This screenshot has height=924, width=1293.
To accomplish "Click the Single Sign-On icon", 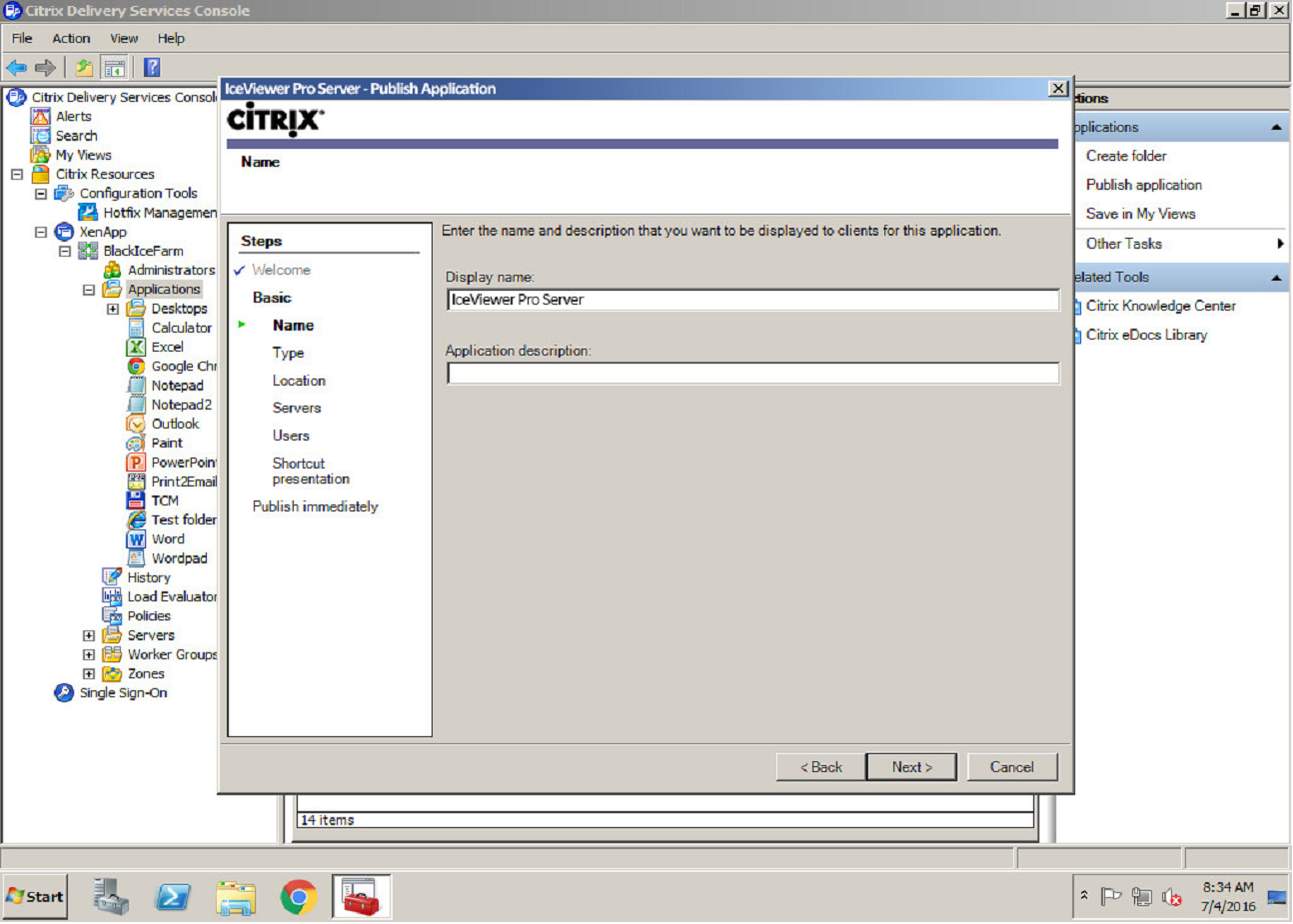I will click(64, 693).
